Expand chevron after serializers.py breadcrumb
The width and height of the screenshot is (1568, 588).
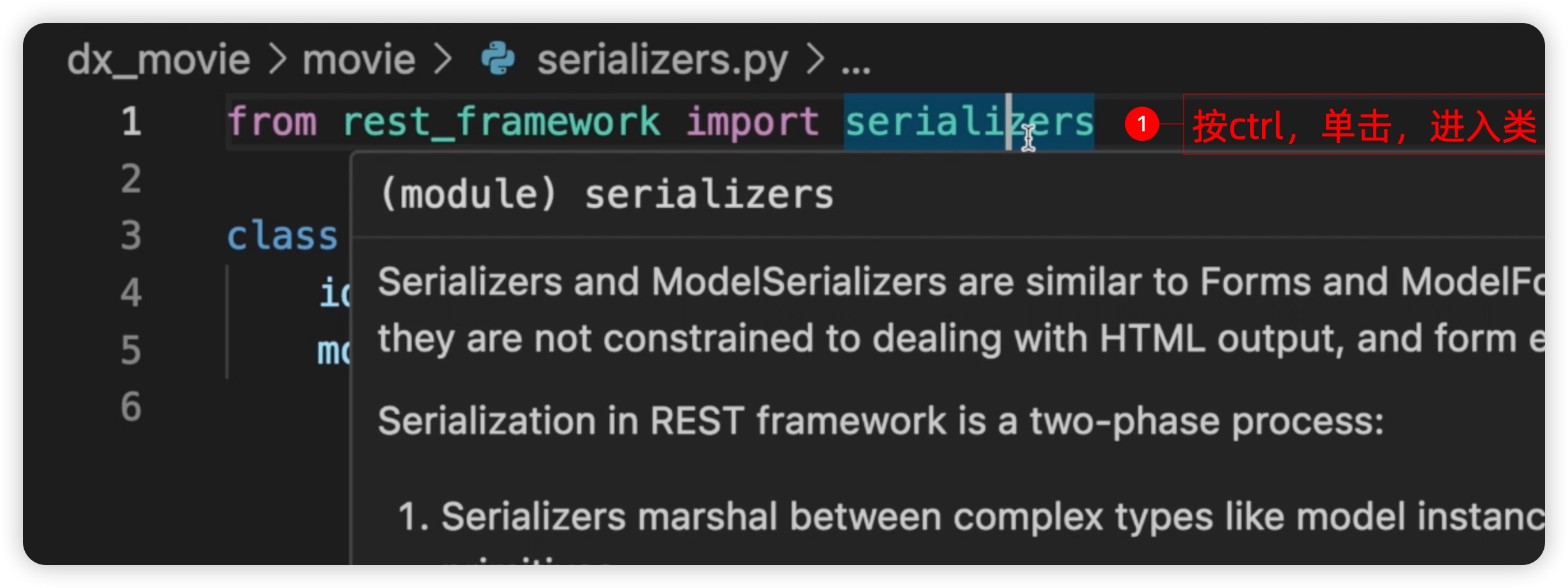tap(815, 60)
